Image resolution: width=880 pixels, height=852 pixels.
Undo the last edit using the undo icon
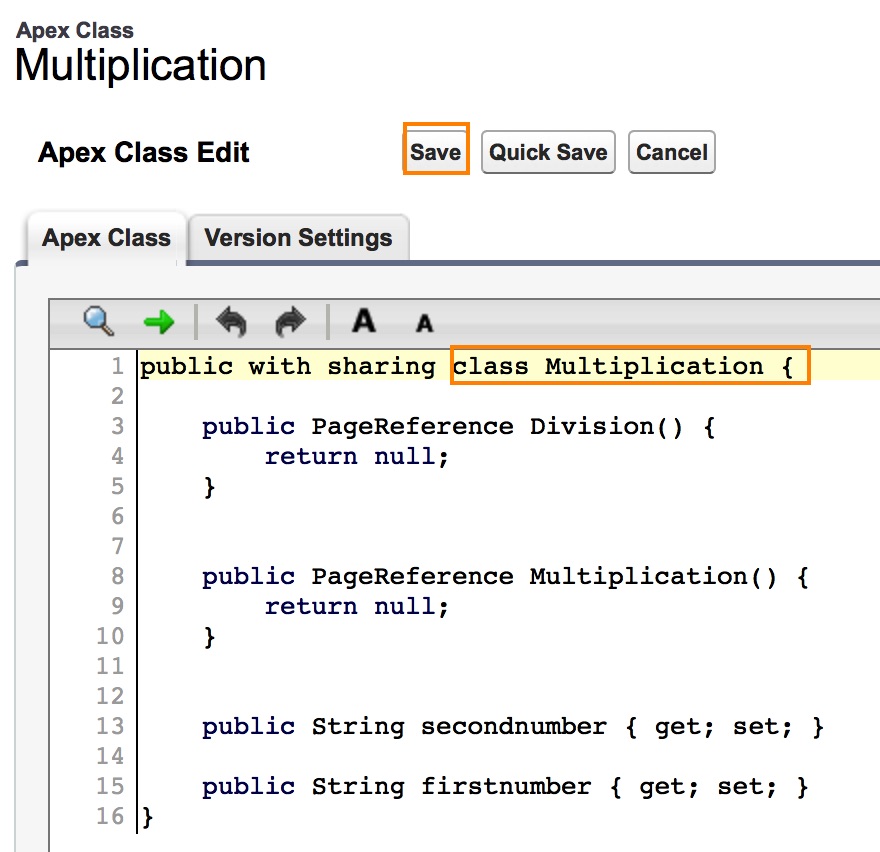coord(230,321)
